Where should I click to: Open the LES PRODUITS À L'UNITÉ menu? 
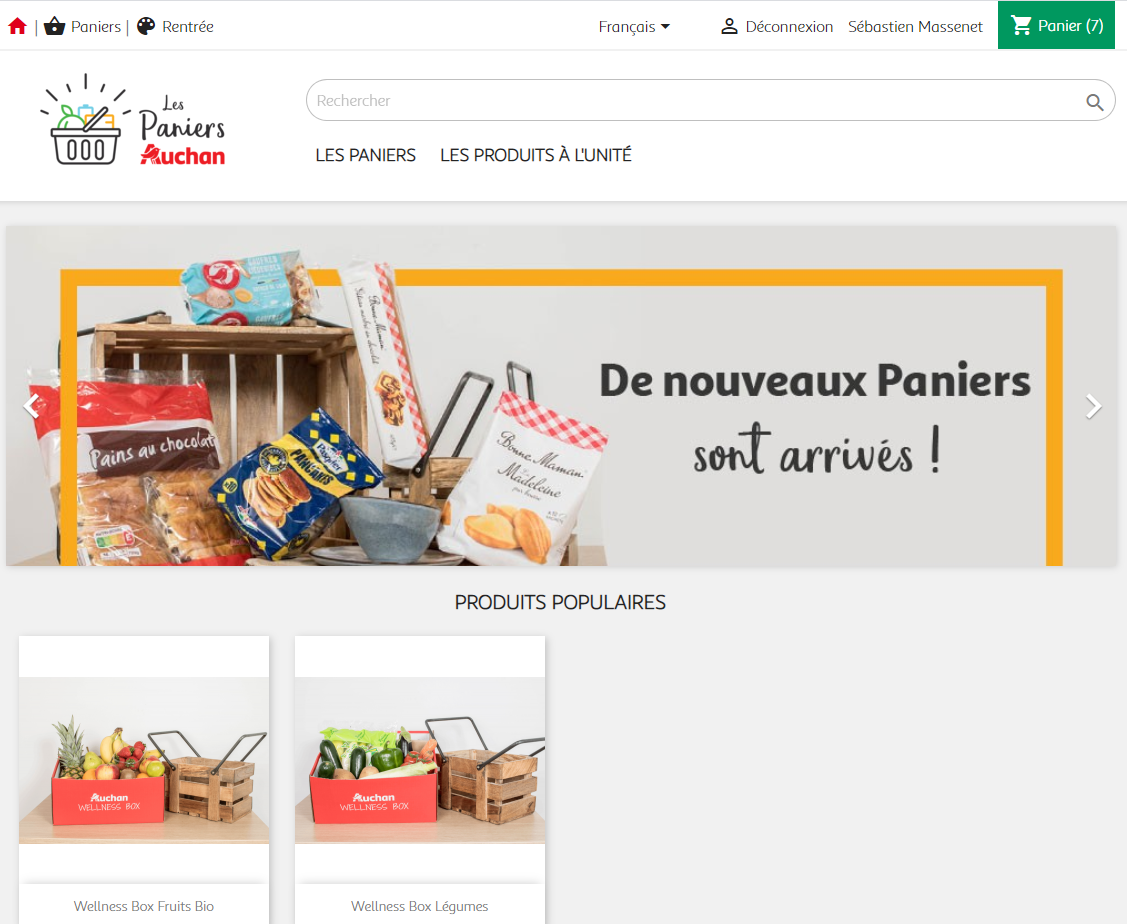pyautogui.click(x=535, y=155)
